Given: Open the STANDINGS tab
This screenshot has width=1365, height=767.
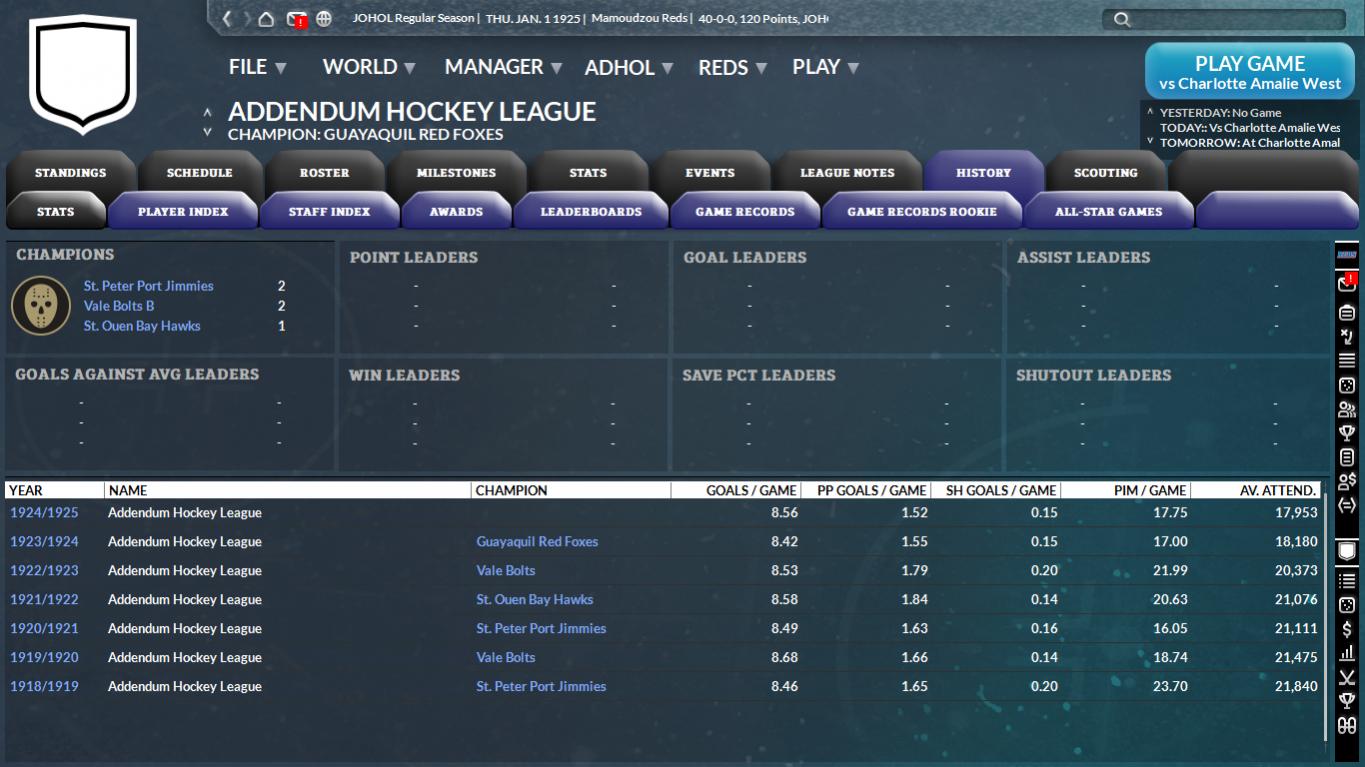Looking at the screenshot, I should (70, 173).
